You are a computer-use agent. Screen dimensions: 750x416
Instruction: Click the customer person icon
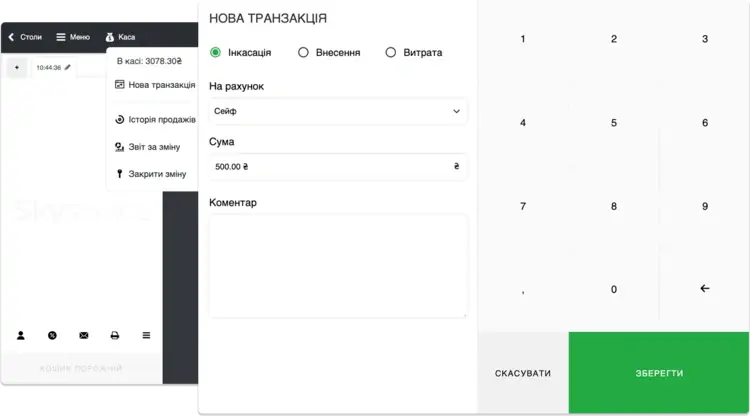(x=21, y=335)
